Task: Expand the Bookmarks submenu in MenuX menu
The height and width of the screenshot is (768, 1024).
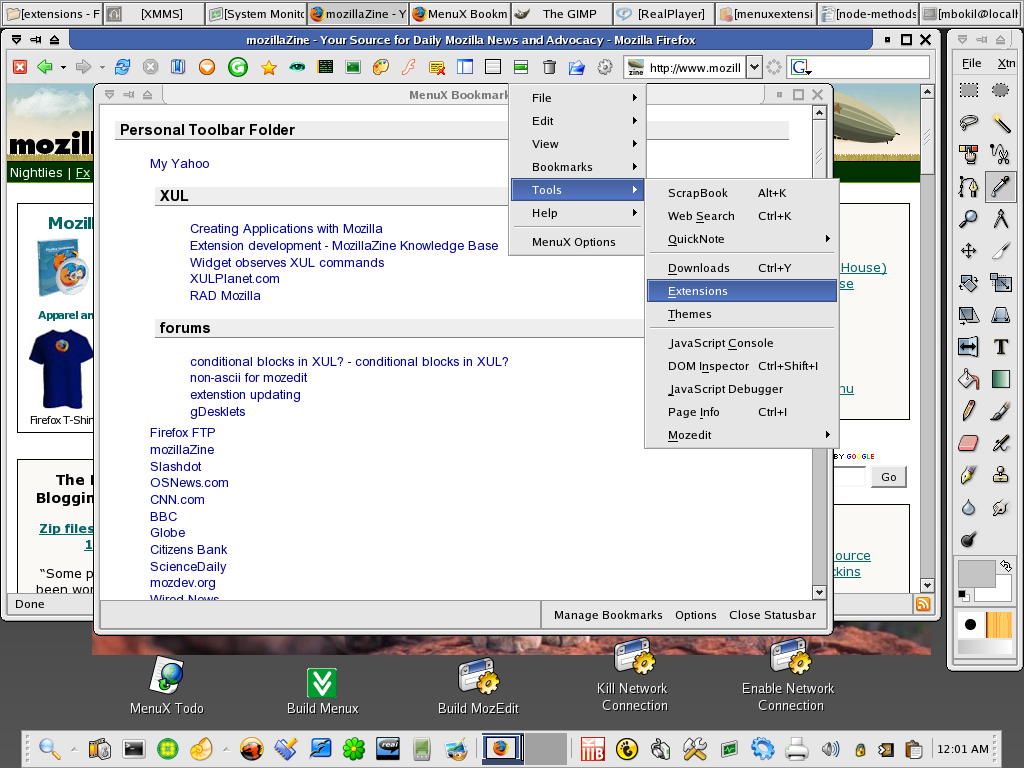Action: [x=577, y=167]
